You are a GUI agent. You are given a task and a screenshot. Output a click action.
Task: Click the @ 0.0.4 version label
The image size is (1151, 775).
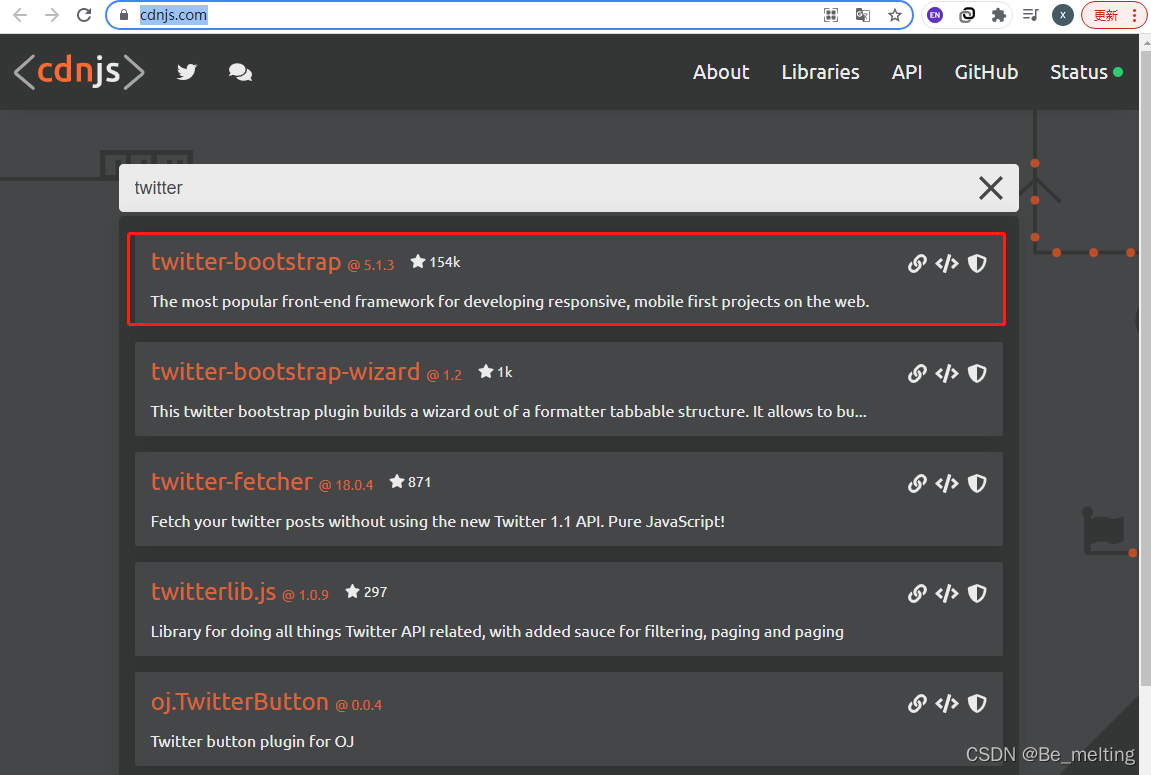coord(359,705)
